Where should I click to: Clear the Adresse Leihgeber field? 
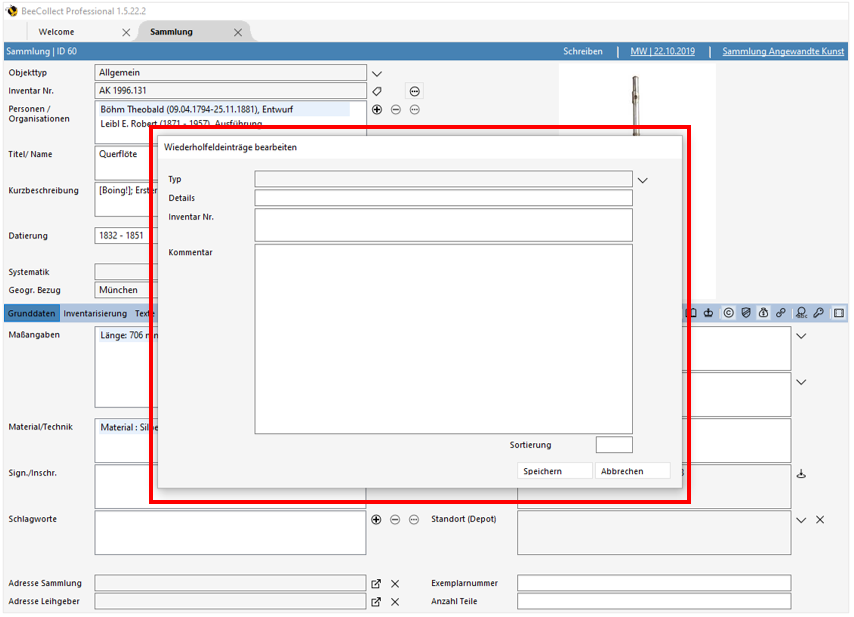(395, 602)
